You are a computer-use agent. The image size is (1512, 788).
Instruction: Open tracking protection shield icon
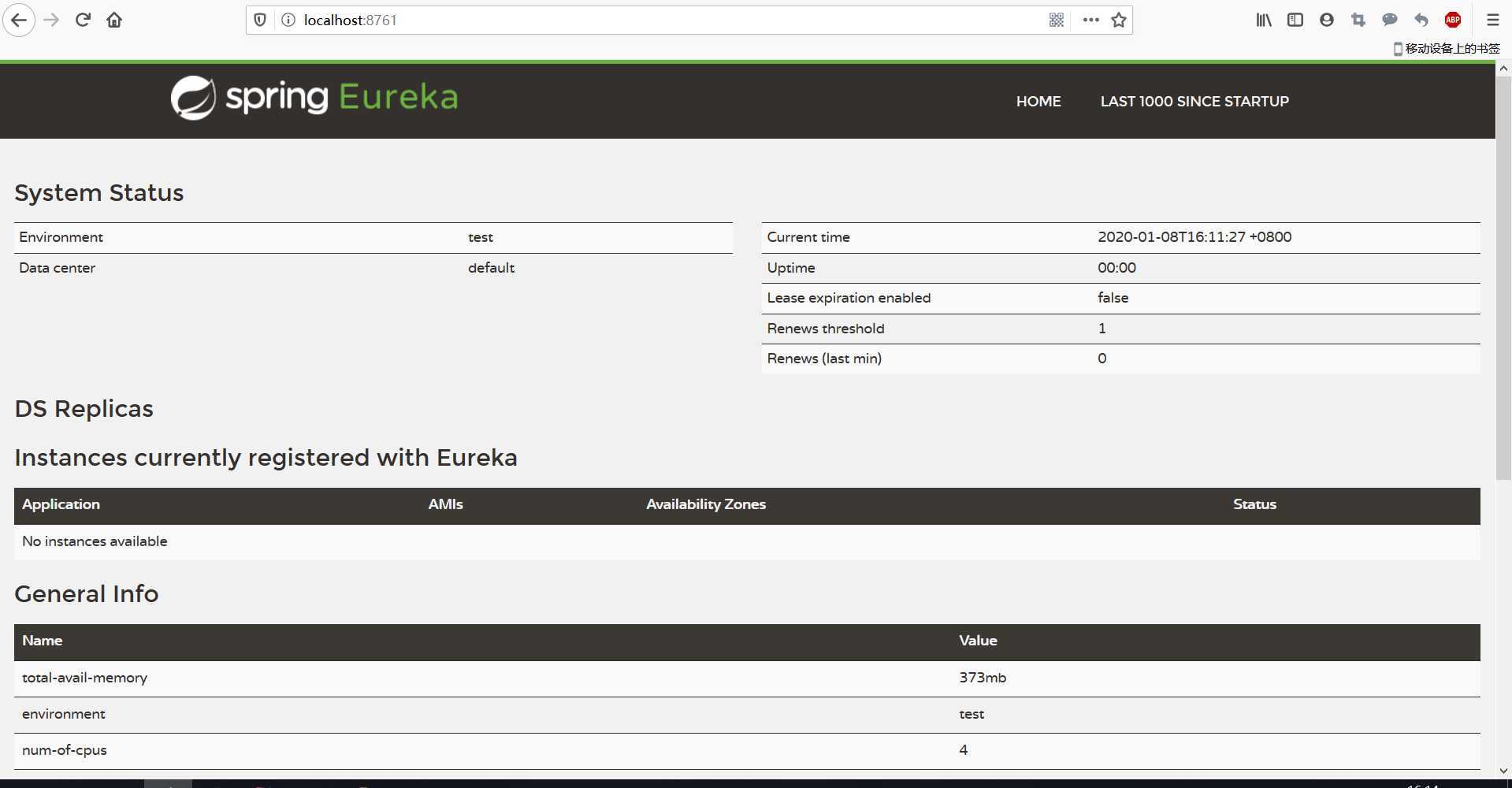coord(260,20)
